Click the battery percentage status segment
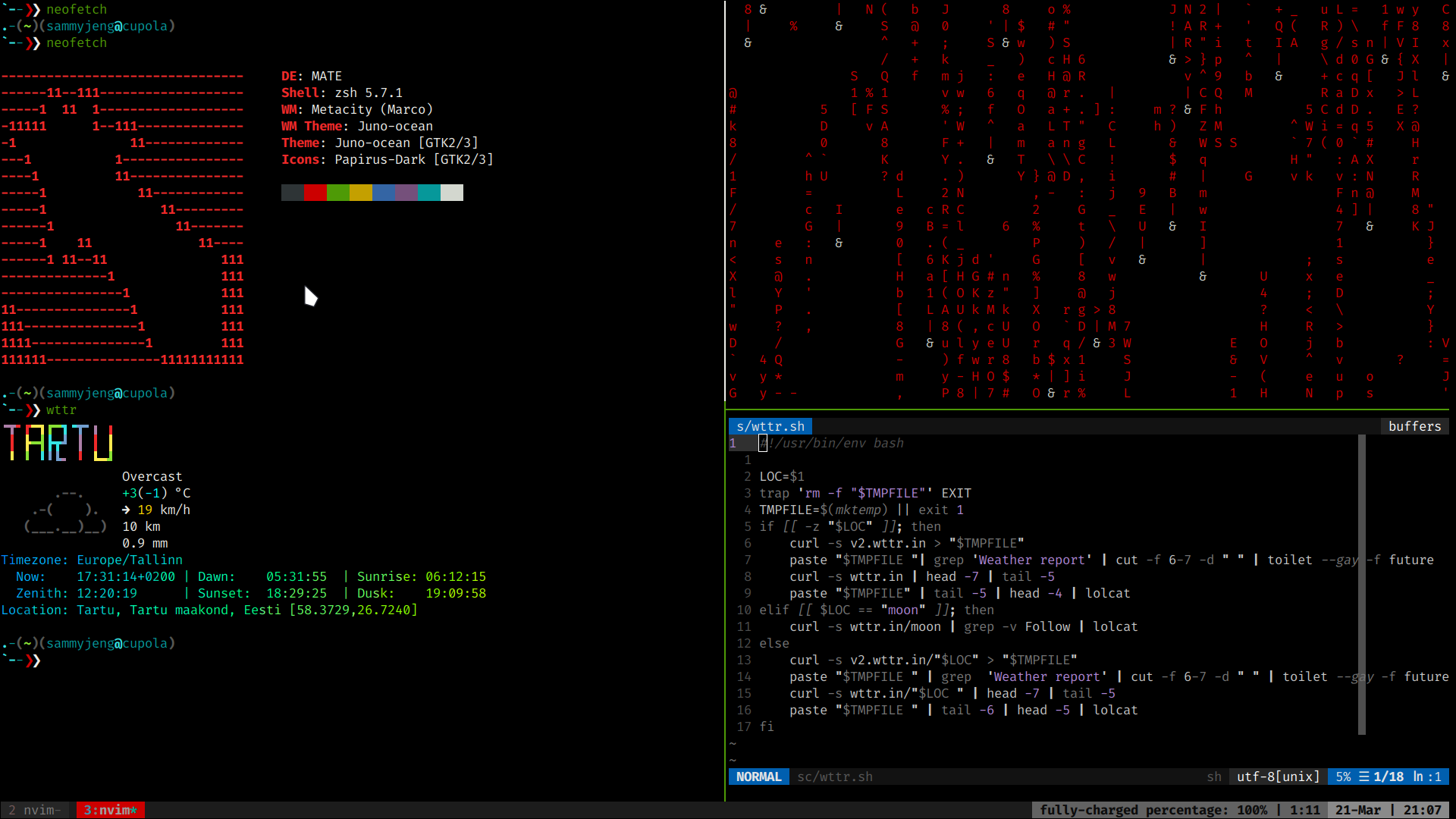This screenshot has width=1456, height=819. [1153, 810]
